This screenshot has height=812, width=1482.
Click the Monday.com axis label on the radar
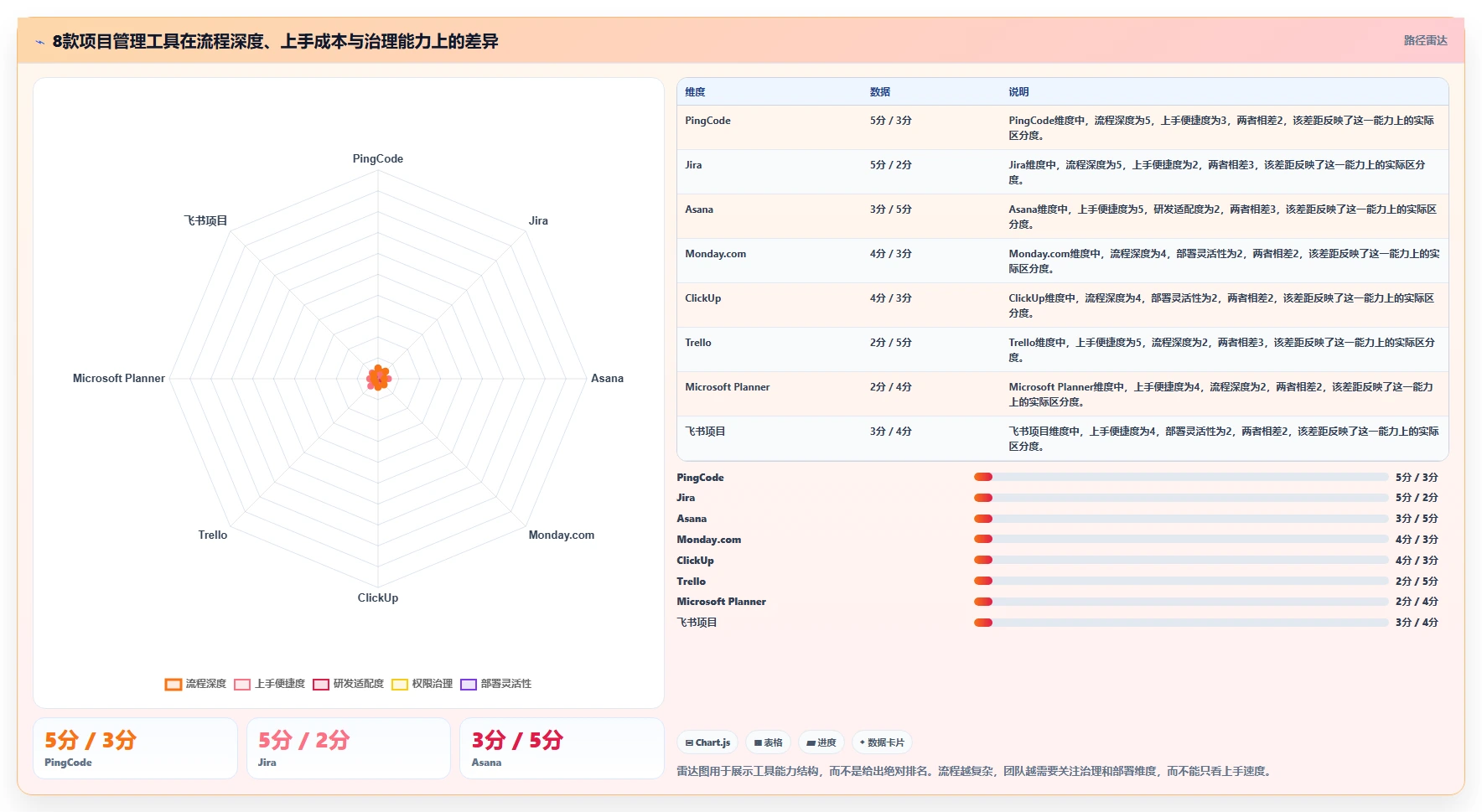point(562,535)
